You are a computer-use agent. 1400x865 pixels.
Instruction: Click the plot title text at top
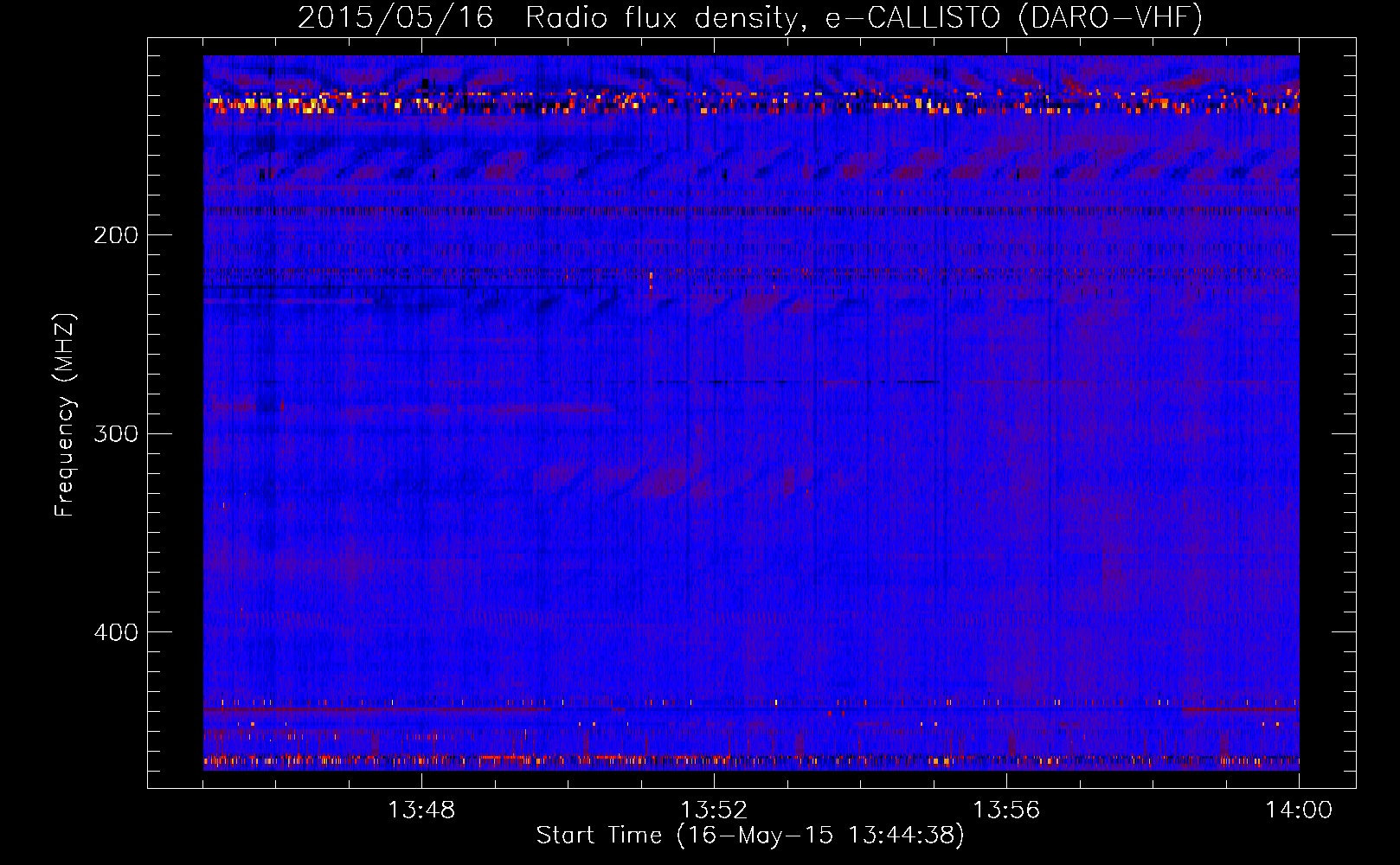tap(749, 17)
